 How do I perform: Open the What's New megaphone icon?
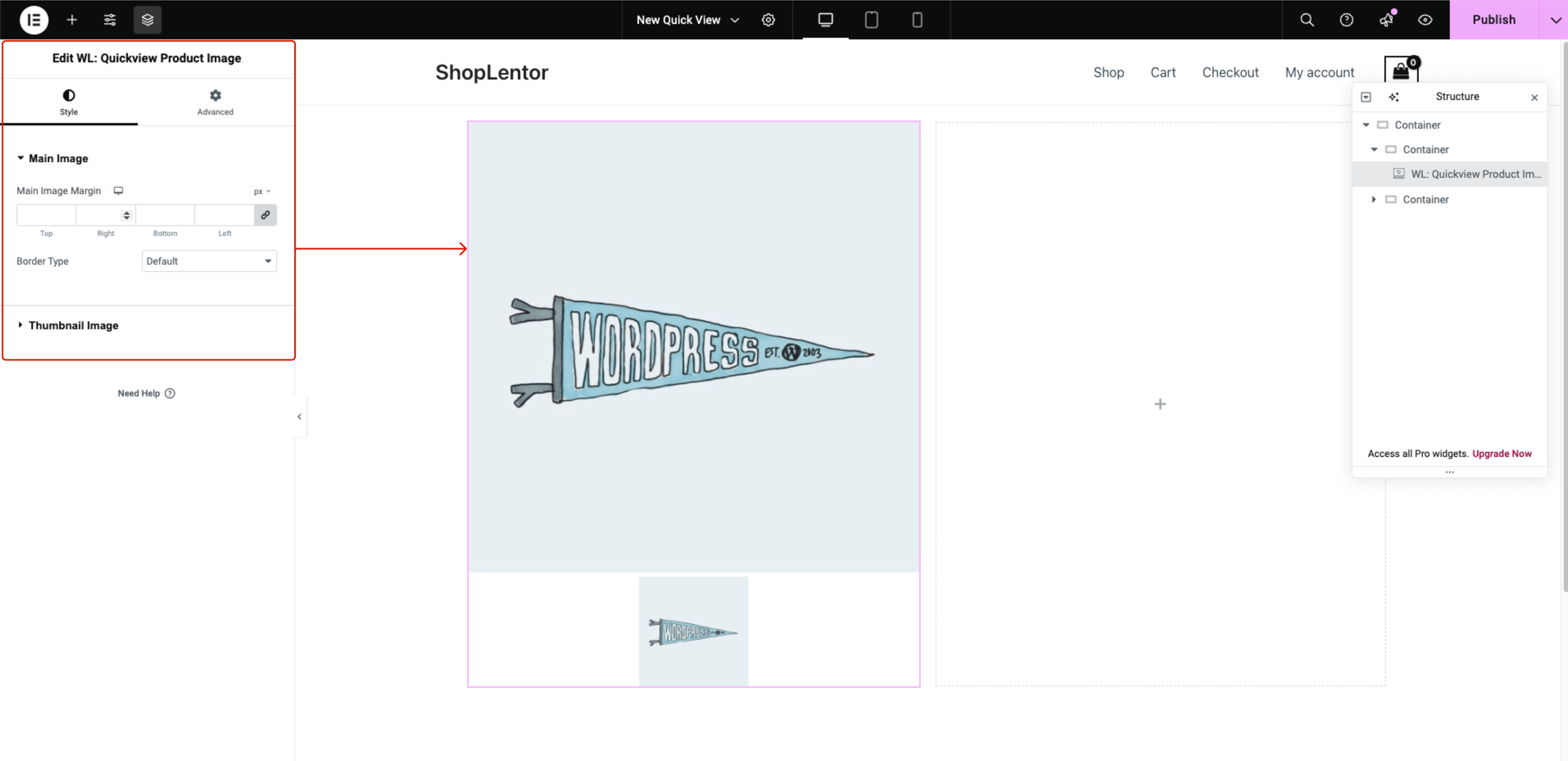[x=1384, y=20]
